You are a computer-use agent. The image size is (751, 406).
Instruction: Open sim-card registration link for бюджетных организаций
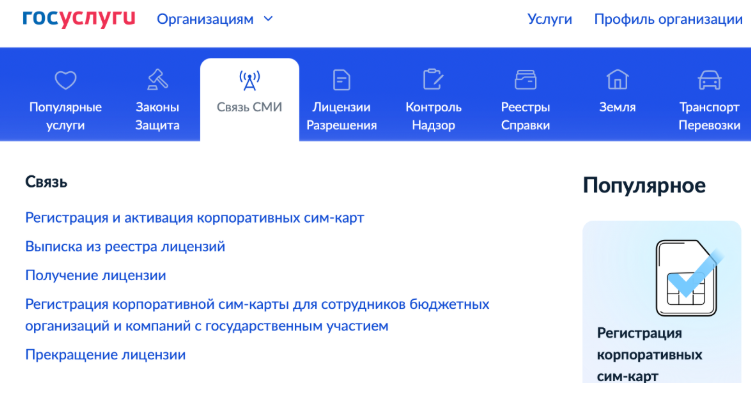(257, 314)
